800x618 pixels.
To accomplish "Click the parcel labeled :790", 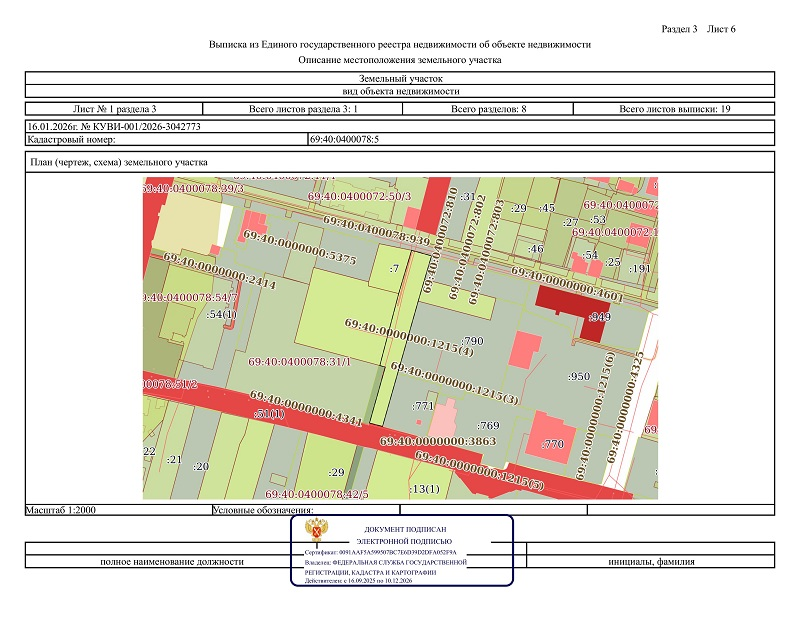I will point(473,341).
